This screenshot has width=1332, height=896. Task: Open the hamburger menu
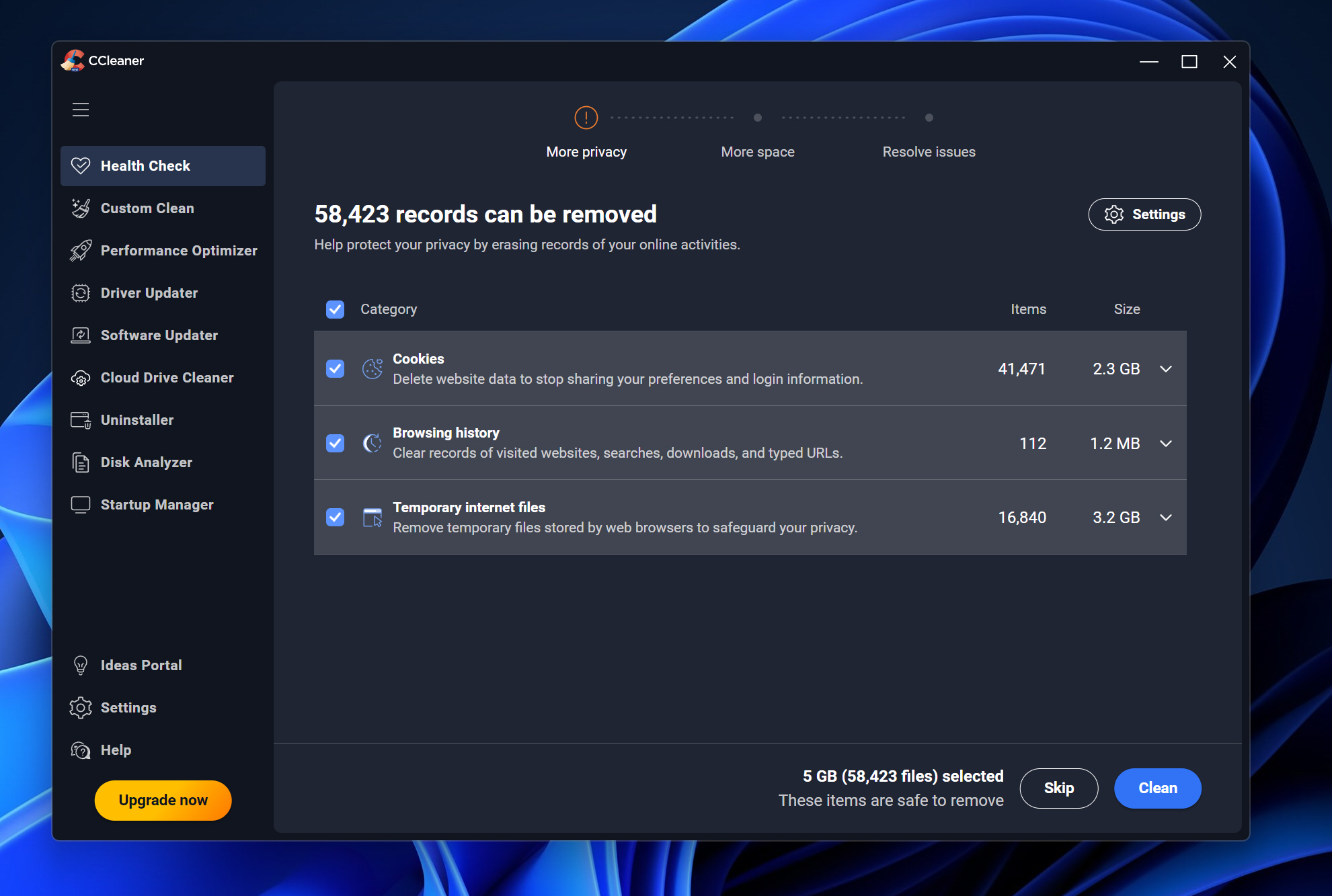80,110
